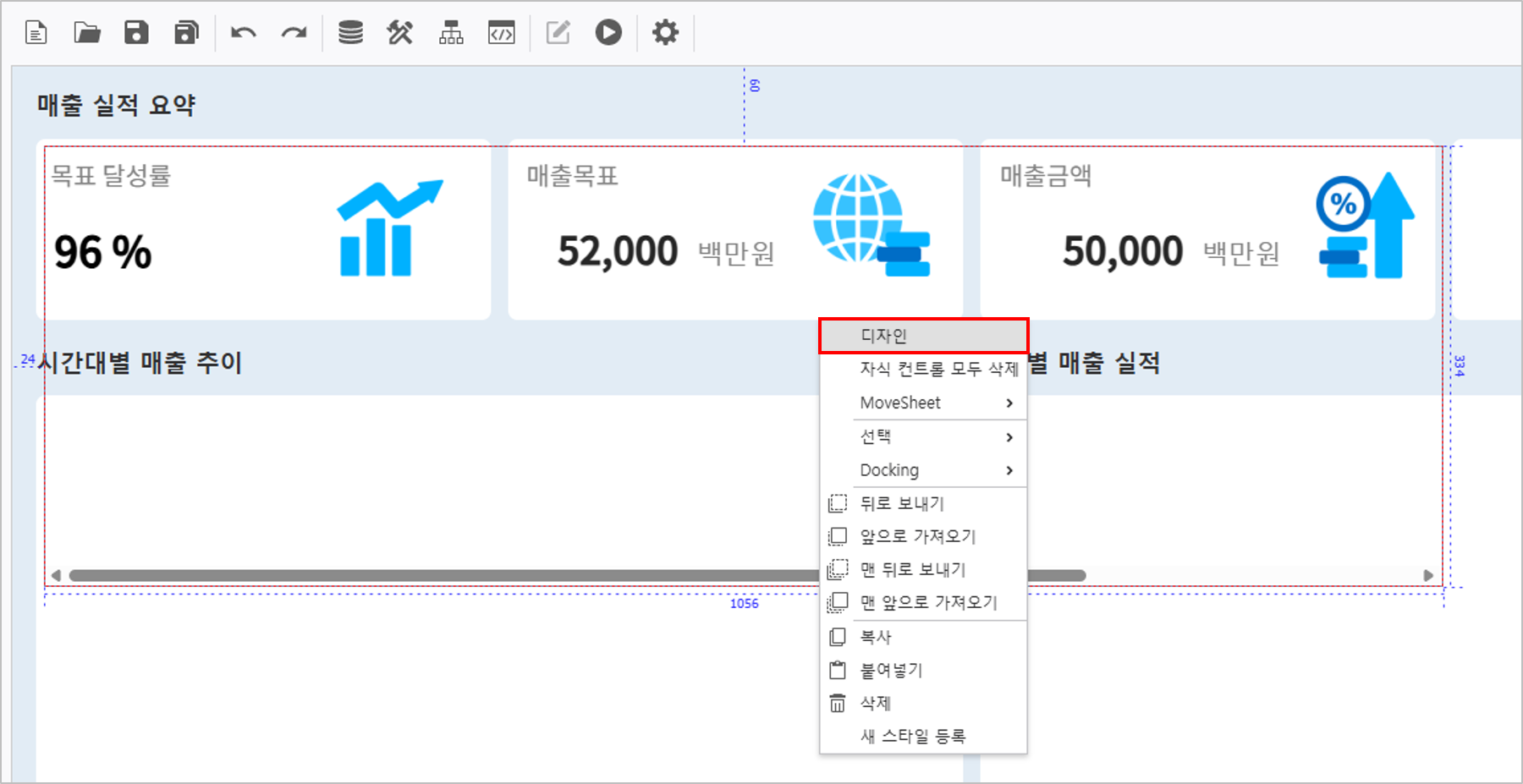Image resolution: width=1523 pixels, height=784 pixels.
Task: Select 디자인 from the context menu
Action: (x=923, y=336)
